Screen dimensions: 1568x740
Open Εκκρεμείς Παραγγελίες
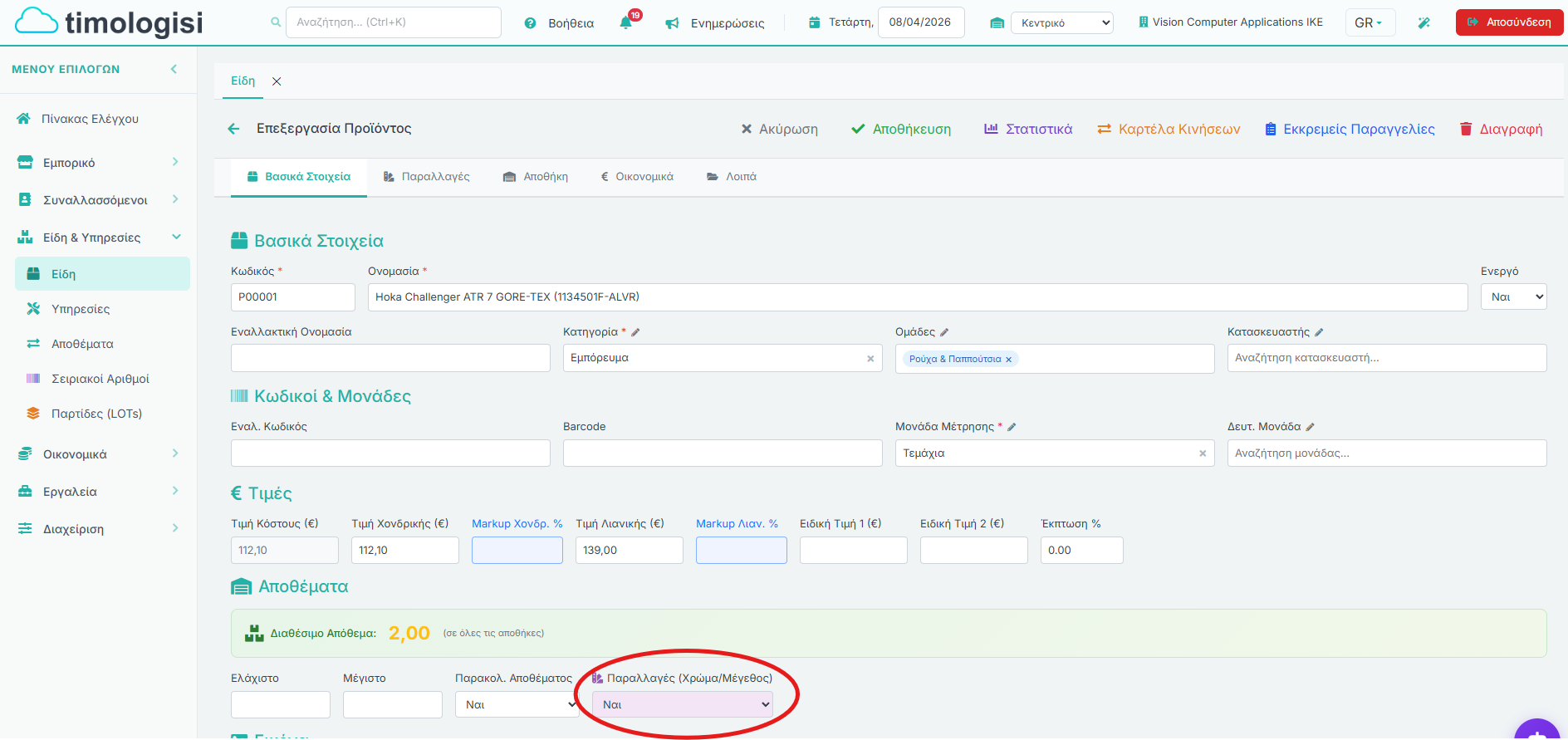point(1350,129)
